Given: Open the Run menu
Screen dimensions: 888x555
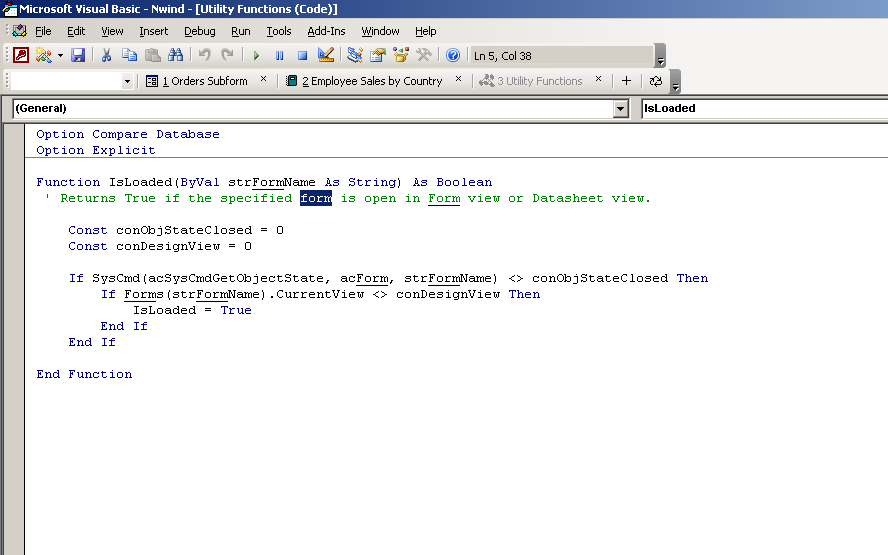Looking at the screenshot, I should tap(241, 31).
